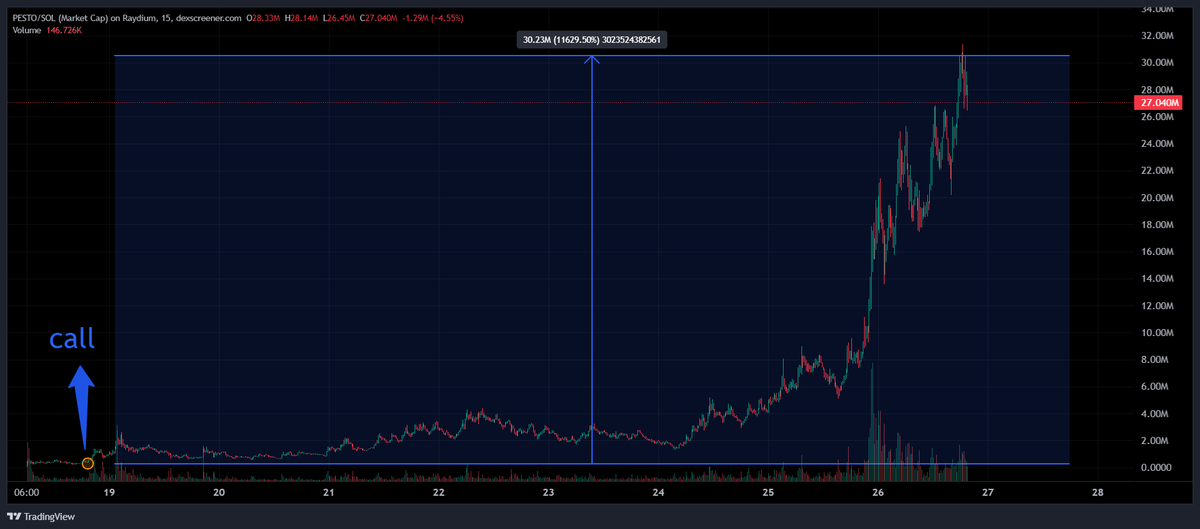Click 14.00M on the price axis
The width and height of the screenshot is (1200, 529).
point(1156,279)
